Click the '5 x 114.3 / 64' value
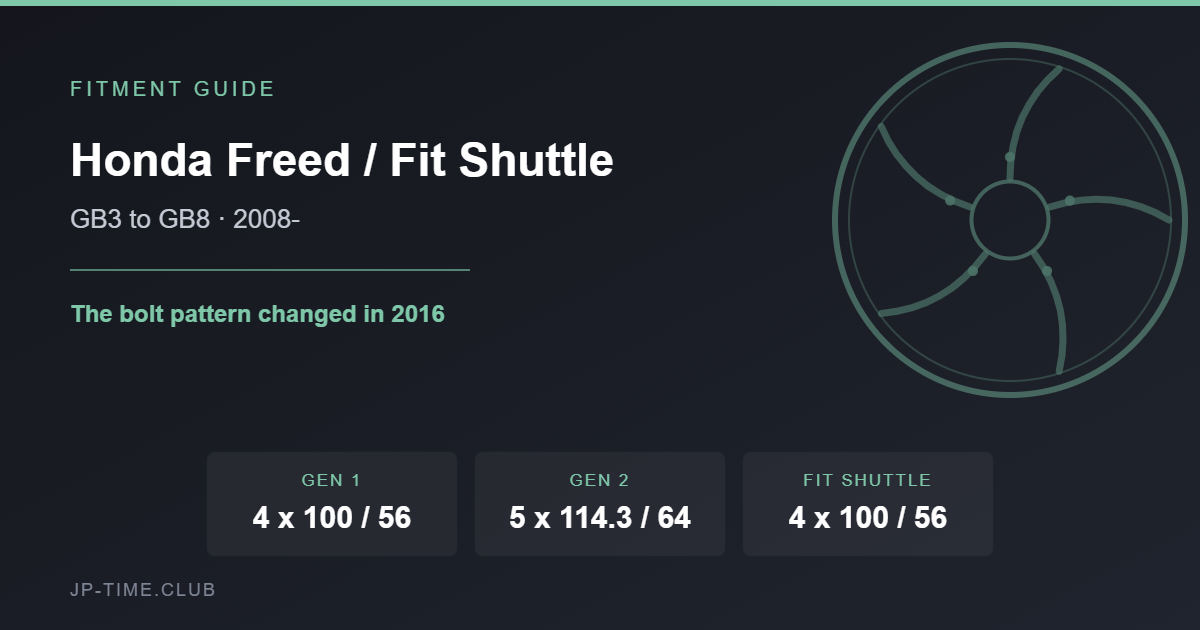The height and width of the screenshot is (630, 1200). [600, 518]
